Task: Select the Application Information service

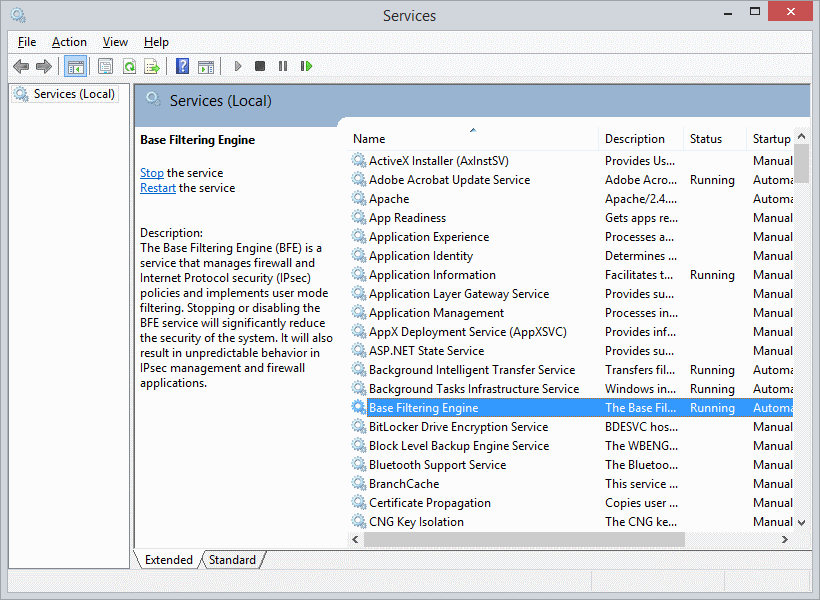Action: [x=571, y=275]
